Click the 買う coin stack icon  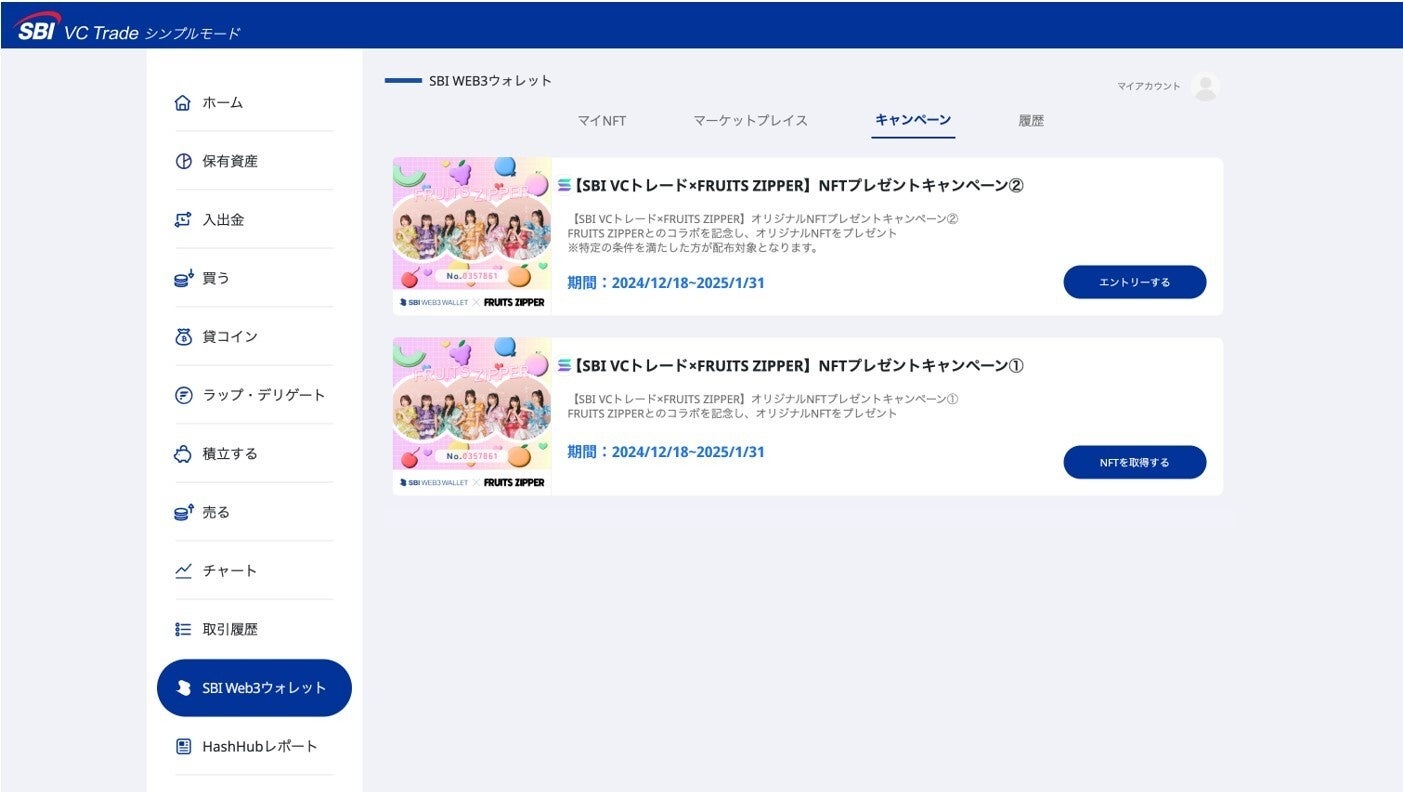pos(183,278)
